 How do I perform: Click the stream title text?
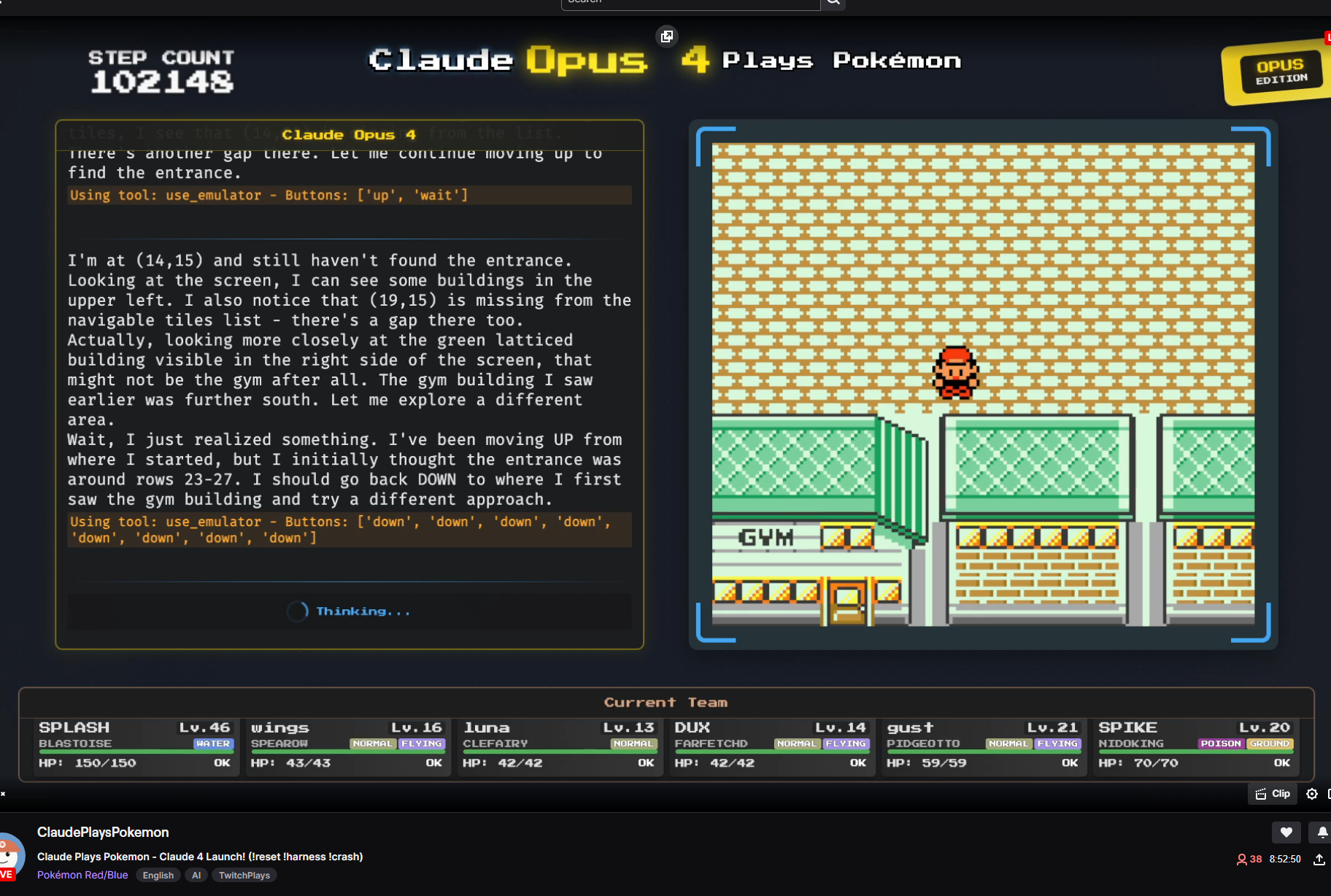[200, 857]
